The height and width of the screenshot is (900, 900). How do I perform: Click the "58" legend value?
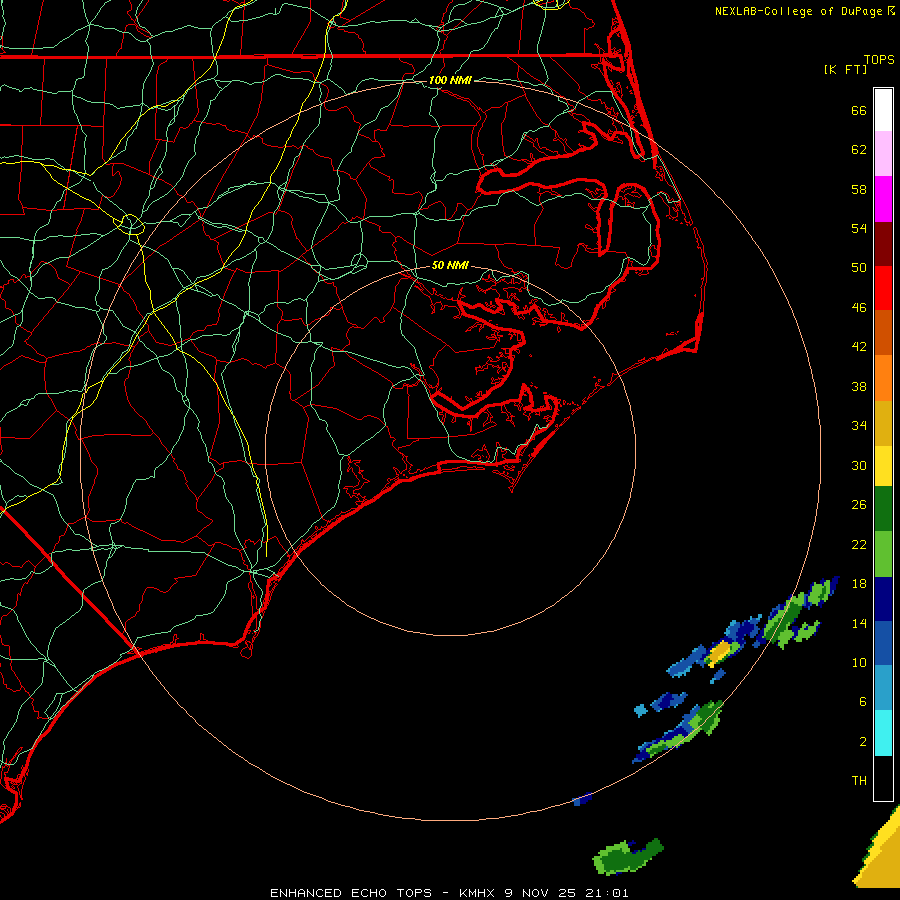(859, 189)
